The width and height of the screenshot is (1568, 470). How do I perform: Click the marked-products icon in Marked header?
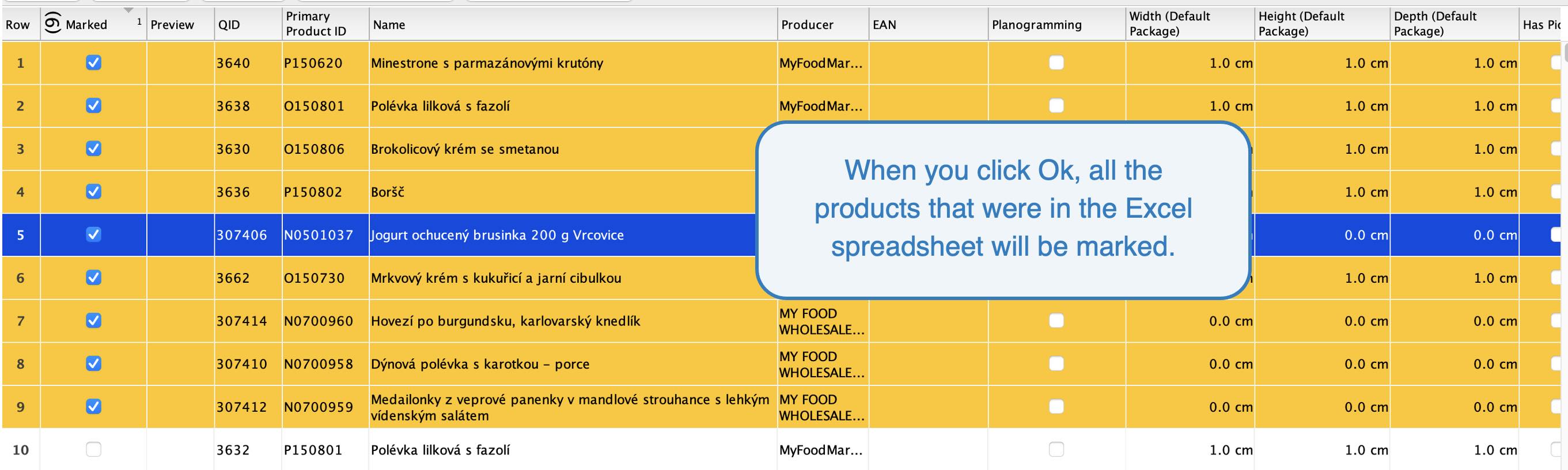53,22
